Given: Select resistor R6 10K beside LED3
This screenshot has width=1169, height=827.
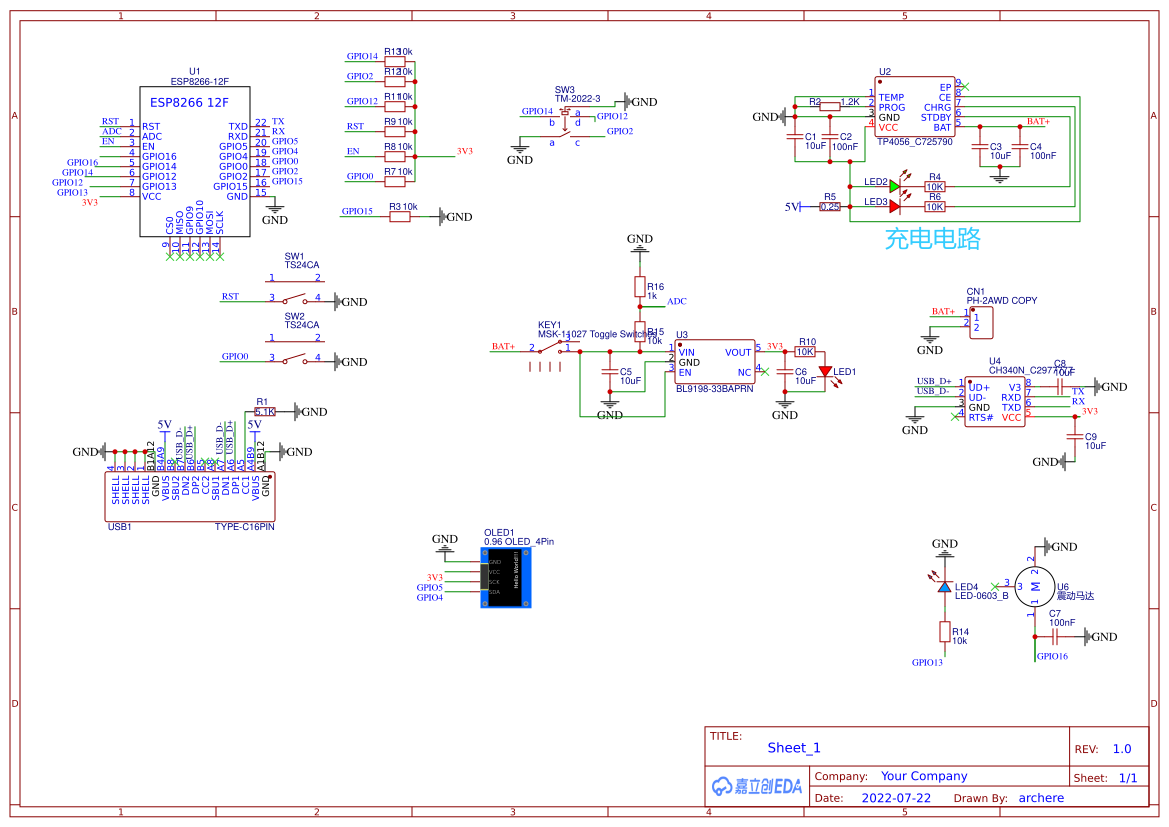Looking at the screenshot, I should pos(935,207).
